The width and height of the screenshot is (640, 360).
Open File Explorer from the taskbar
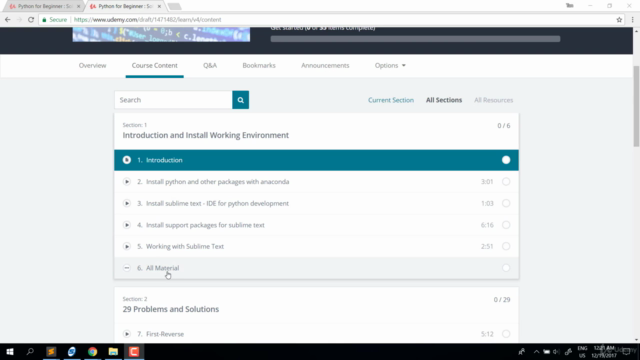(113, 351)
